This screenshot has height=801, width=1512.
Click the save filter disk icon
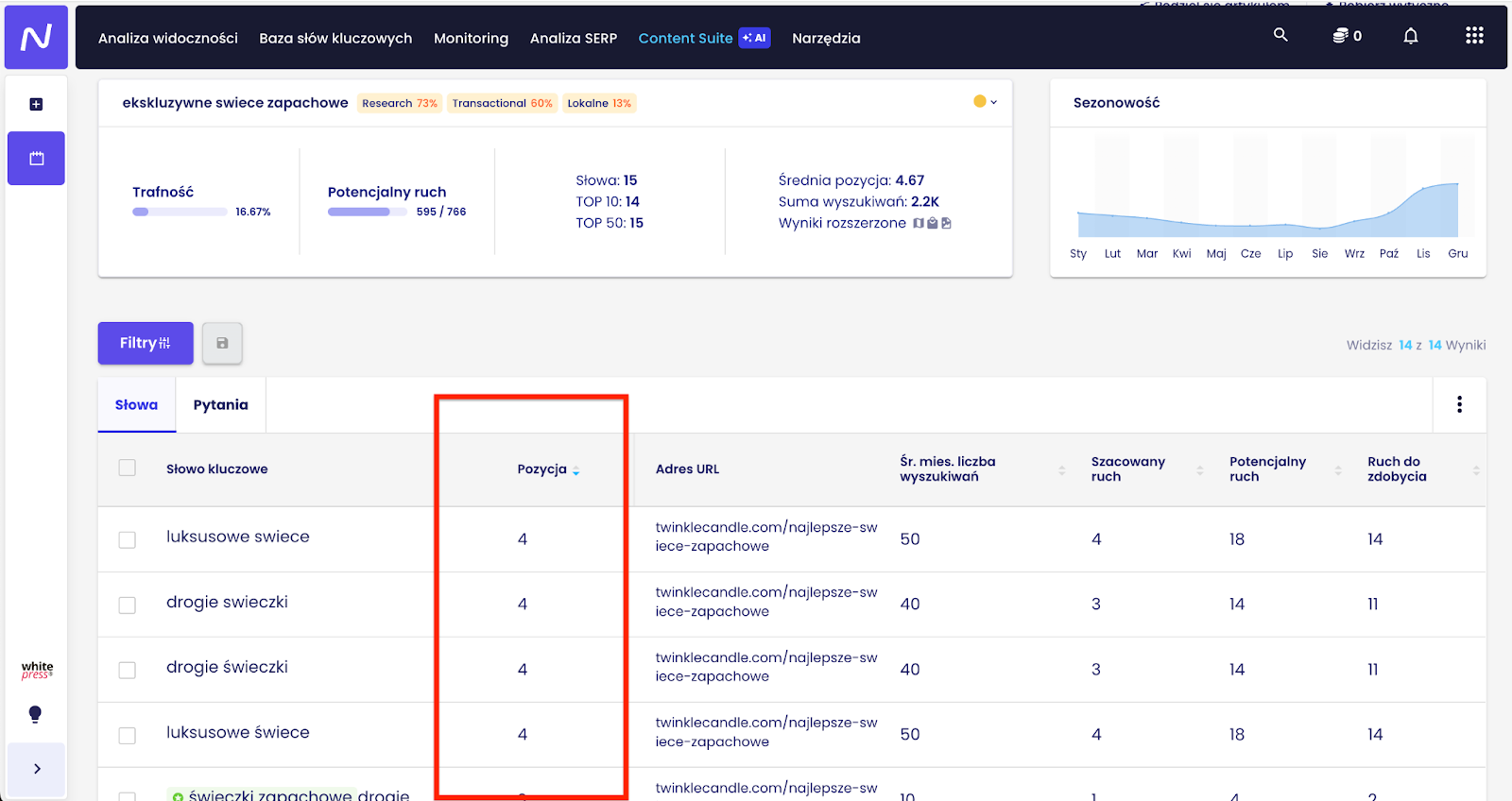click(x=222, y=343)
